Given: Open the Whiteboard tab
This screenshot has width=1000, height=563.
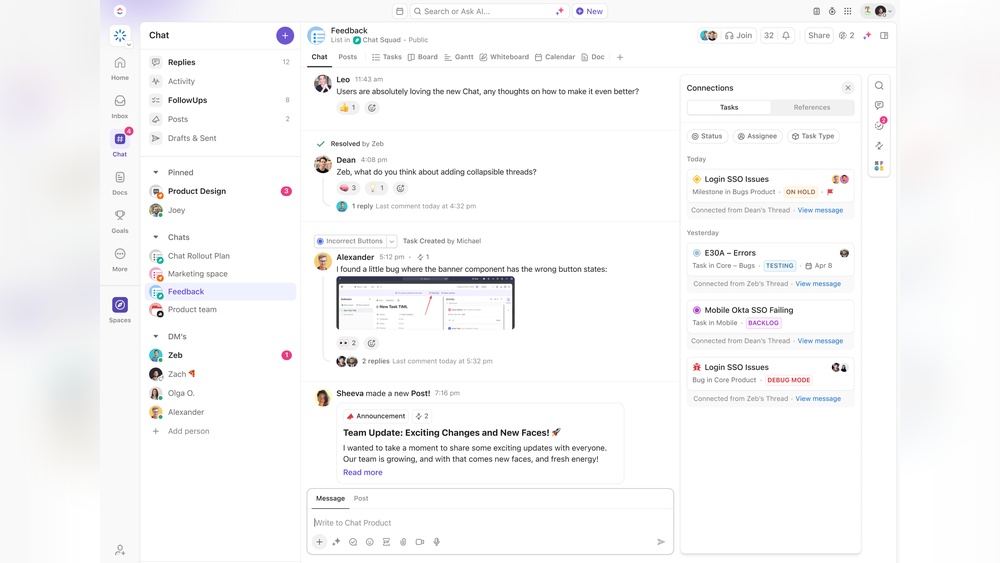Looking at the screenshot, I should click(504, 57).
